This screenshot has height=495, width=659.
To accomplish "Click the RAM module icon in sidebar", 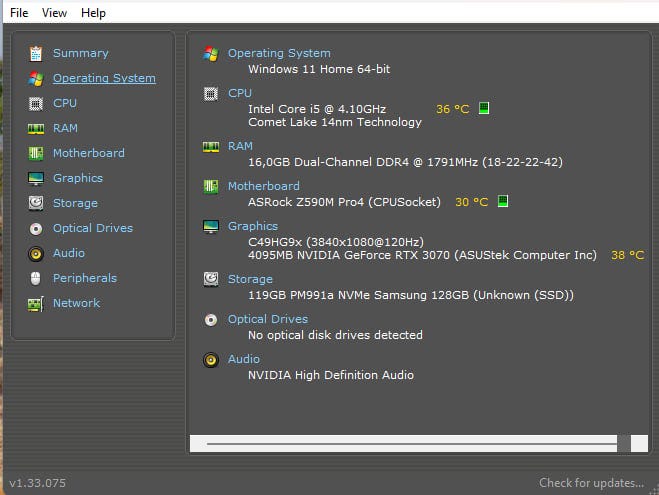I will (x=36, y=128).
